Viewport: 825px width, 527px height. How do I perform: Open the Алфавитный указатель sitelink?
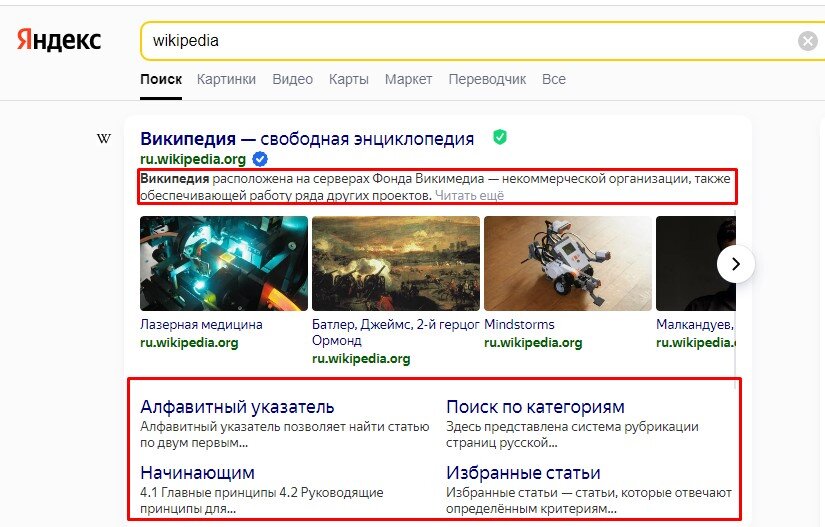237,407
